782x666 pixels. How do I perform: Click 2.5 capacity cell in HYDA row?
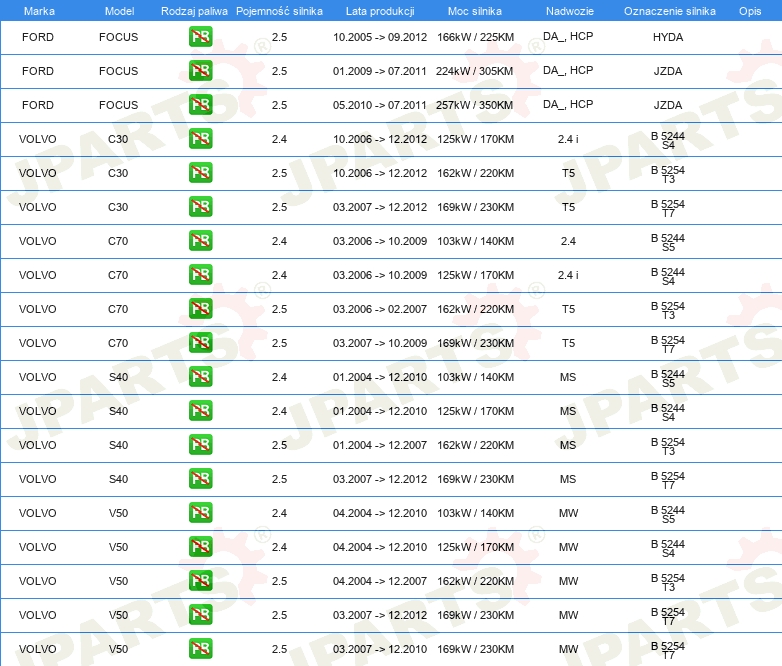(x=279, y=37)
